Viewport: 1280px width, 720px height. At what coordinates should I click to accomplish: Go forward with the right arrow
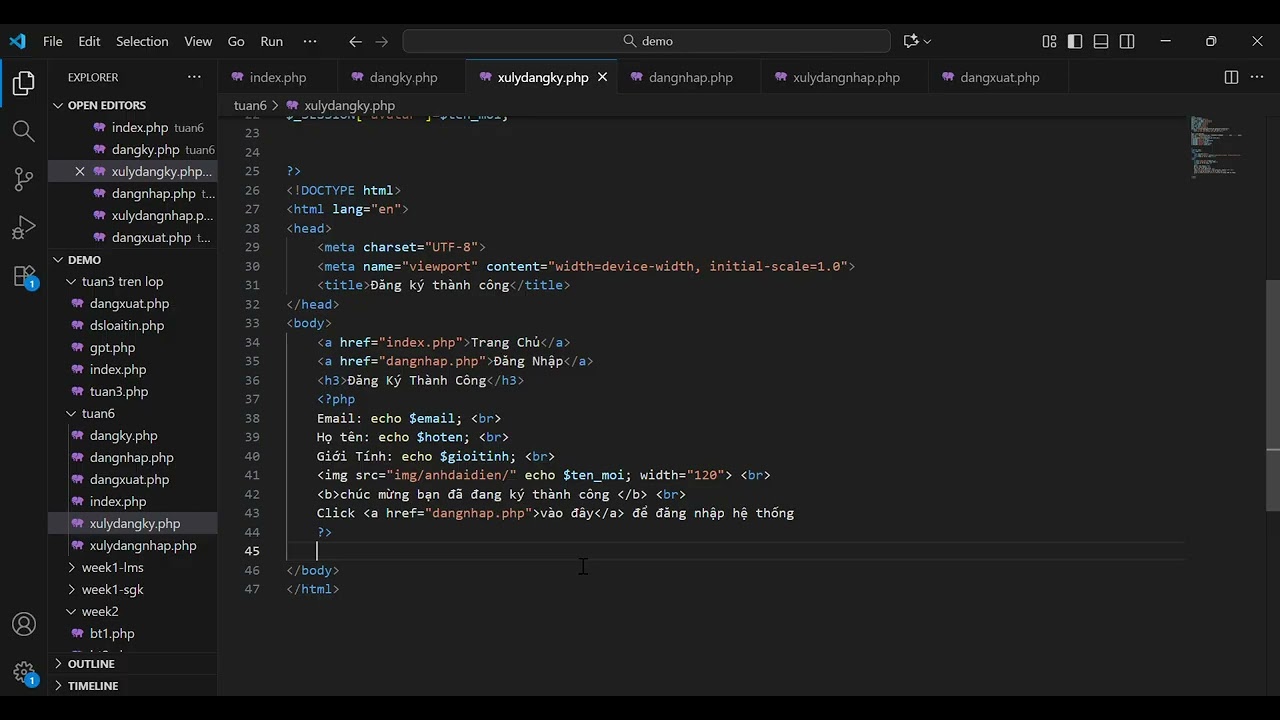(x=381, y=41)
